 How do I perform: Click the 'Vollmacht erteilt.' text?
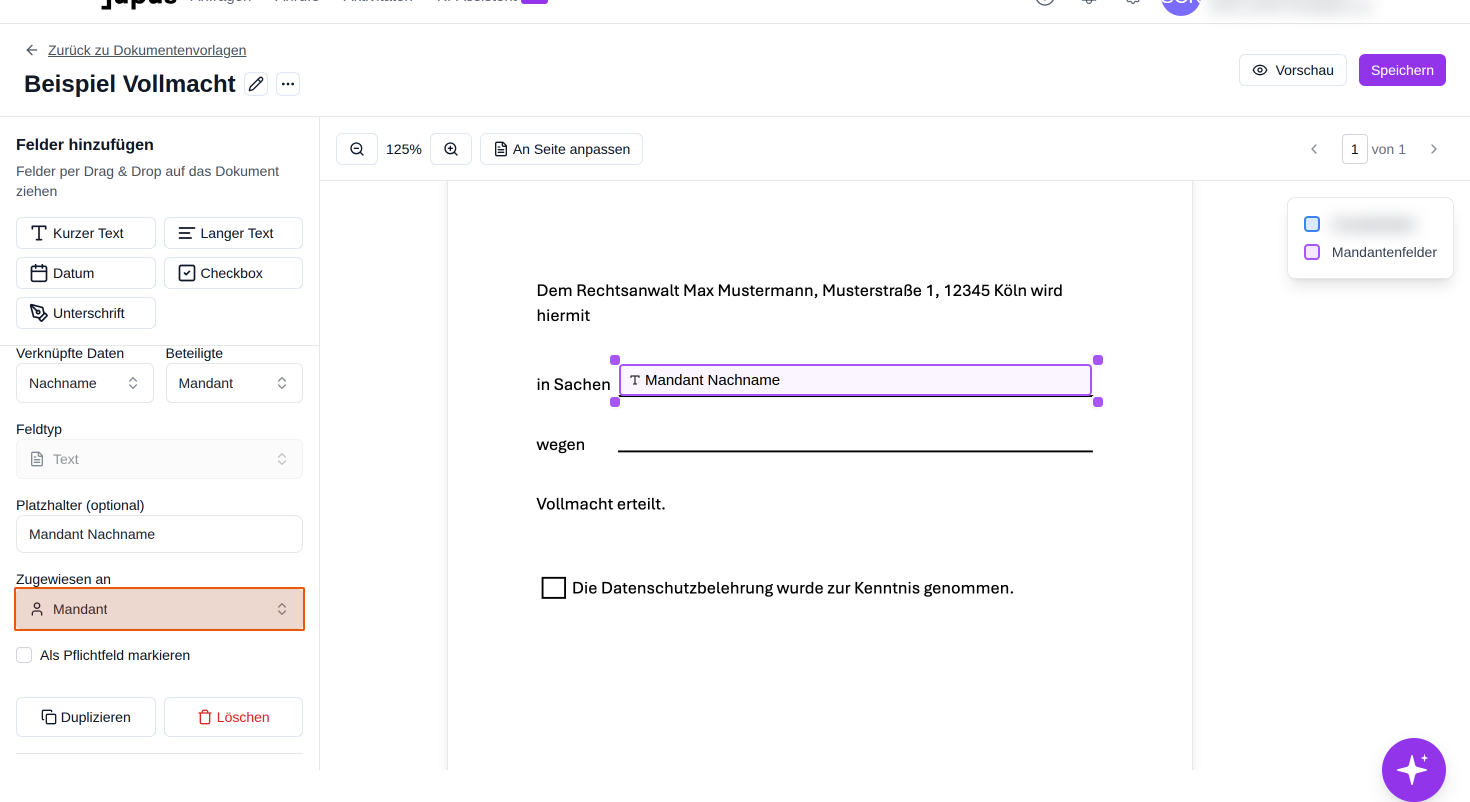[601, 504]
